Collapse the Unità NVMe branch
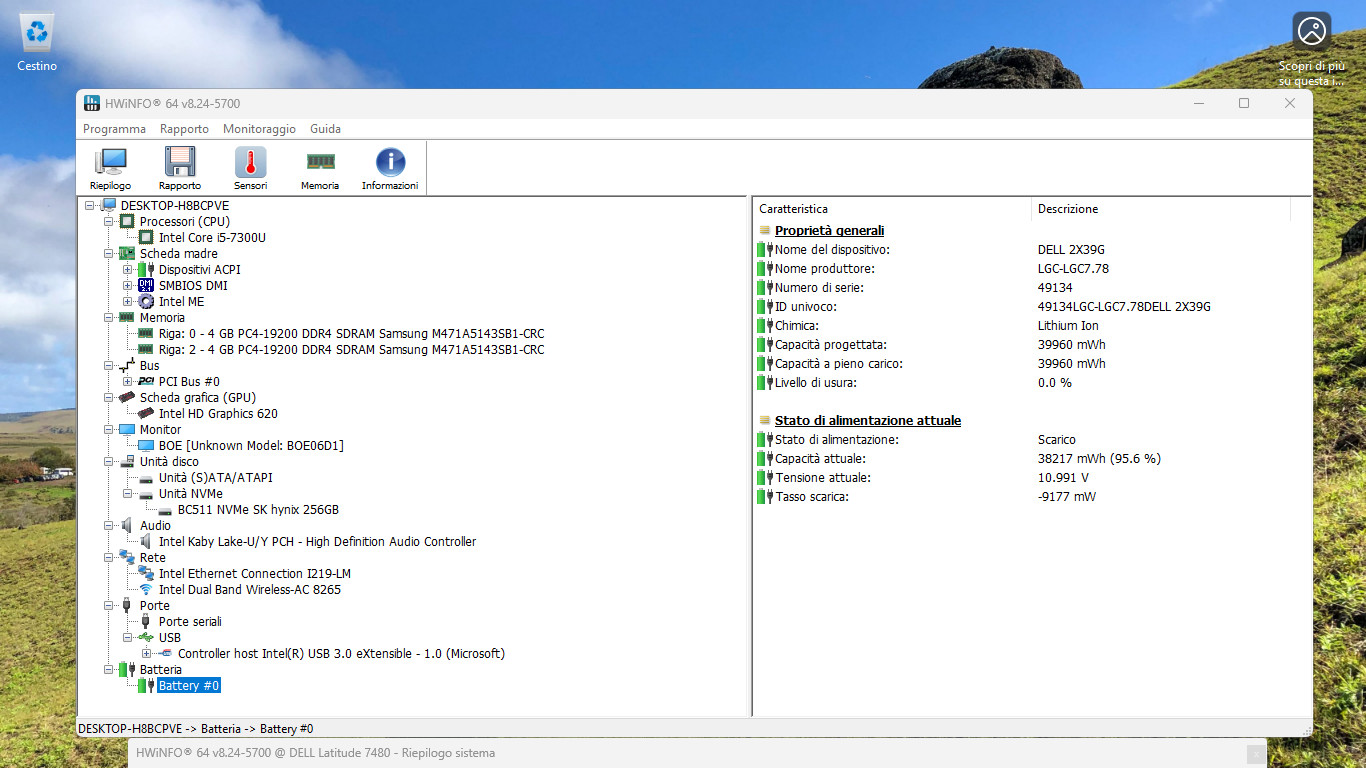The width and height of the screenshot is (1366, 768). [x=128, y=494]
